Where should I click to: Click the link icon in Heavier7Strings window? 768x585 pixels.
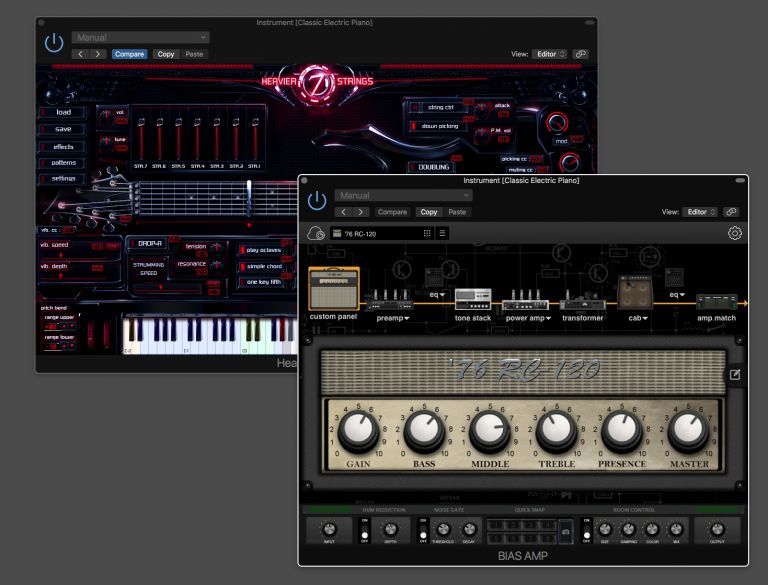coord(581,54)
